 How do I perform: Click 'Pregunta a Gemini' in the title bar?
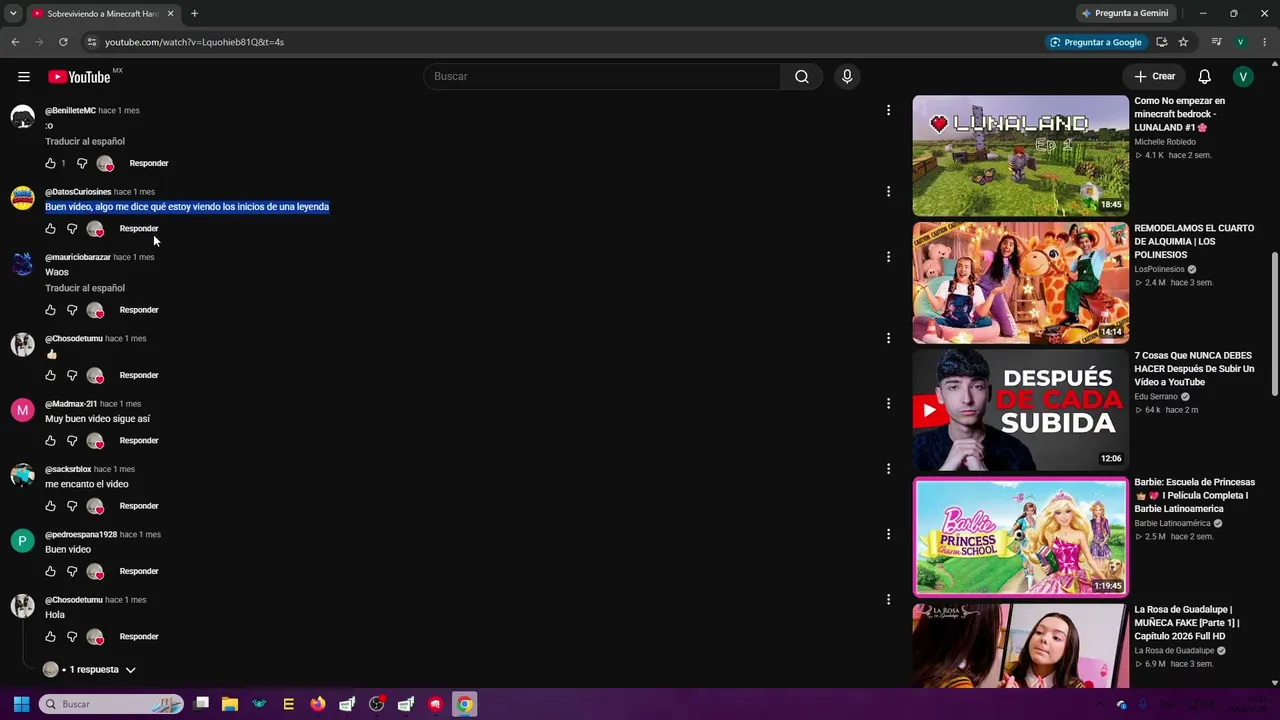(1125, 13)
